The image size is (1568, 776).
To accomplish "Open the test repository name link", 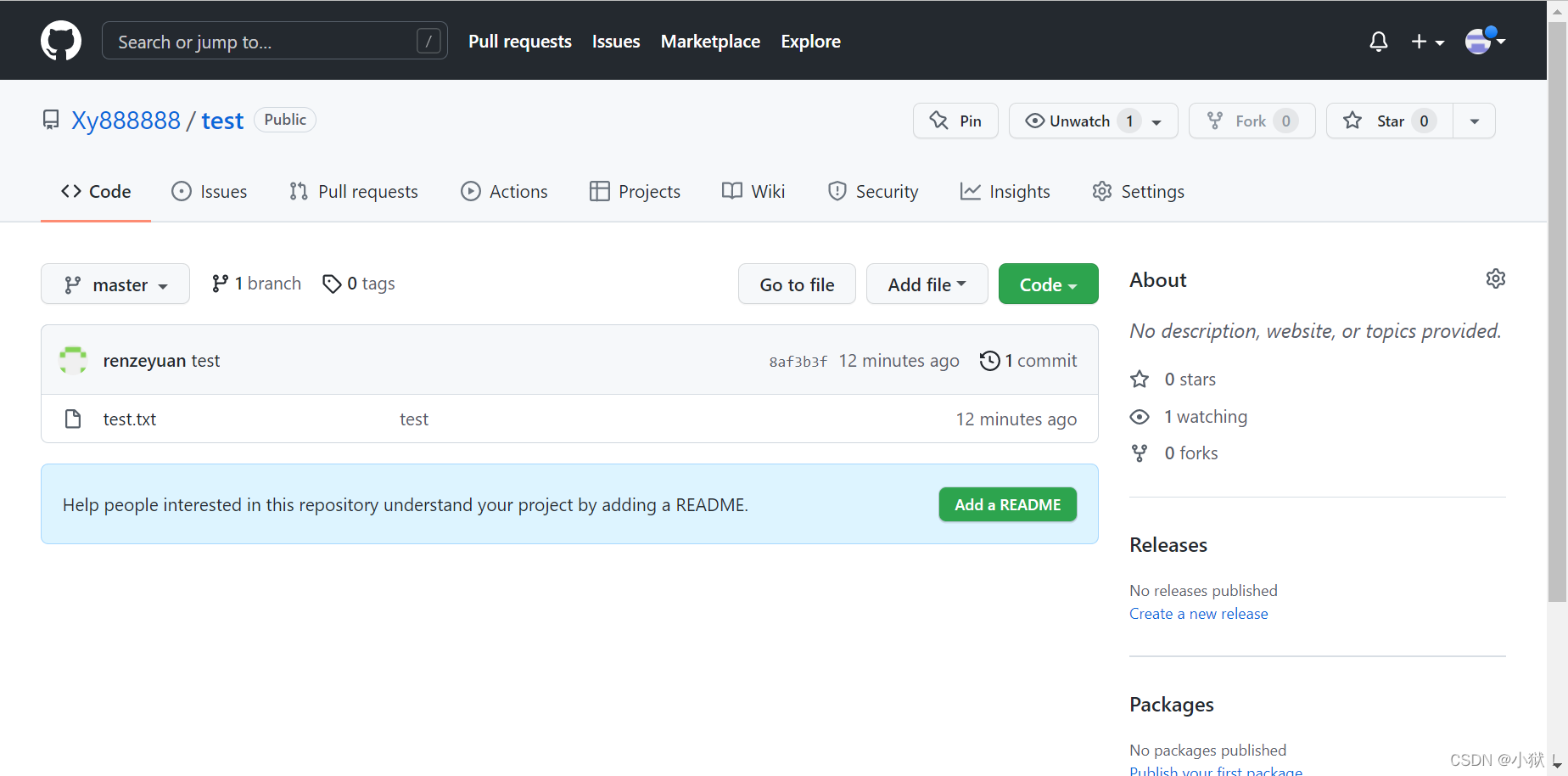I will 222,121.
